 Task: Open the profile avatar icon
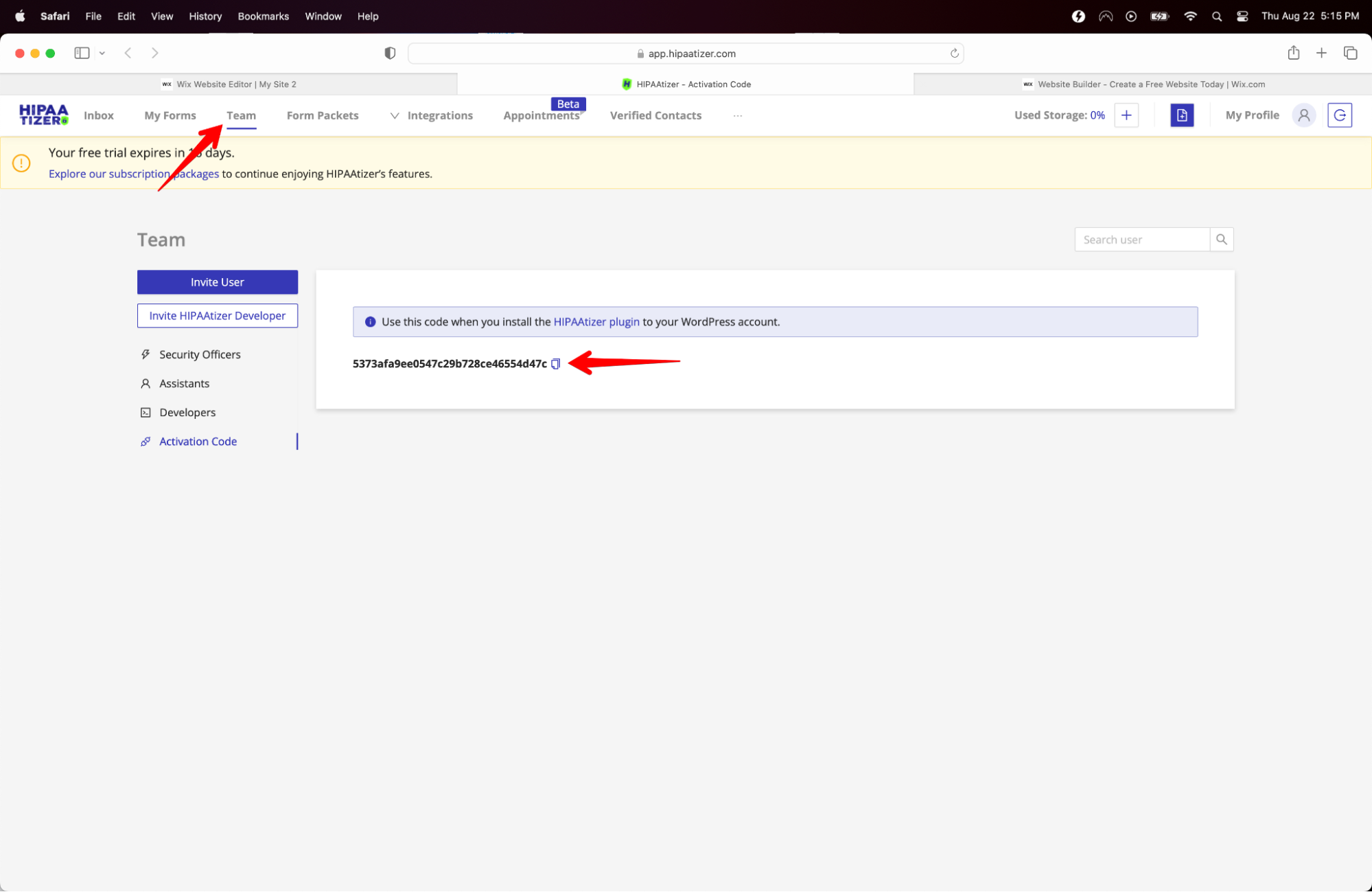point(1303,115)
